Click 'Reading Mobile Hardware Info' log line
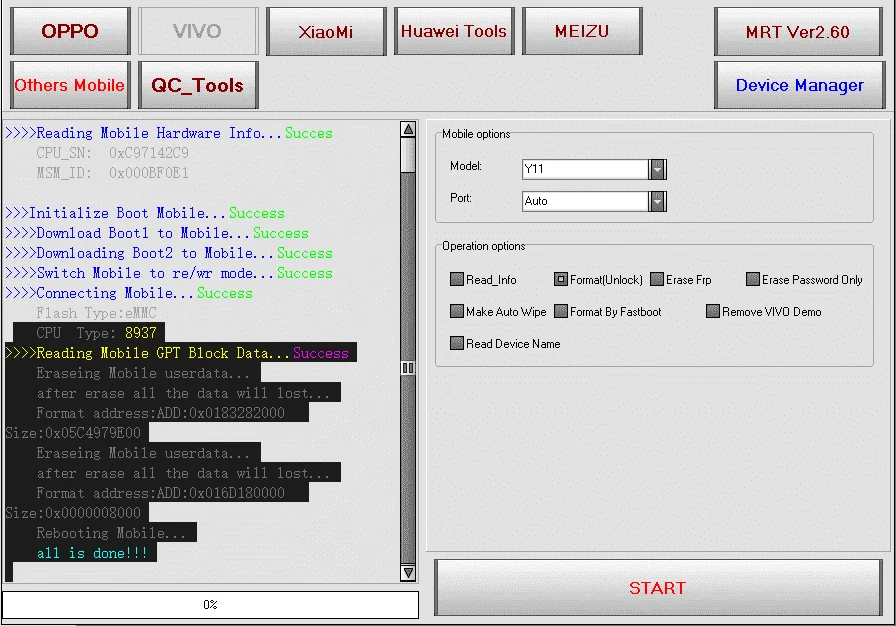This screenshot has width=896, height=626. pyautogui.click(x=169, y=133)
